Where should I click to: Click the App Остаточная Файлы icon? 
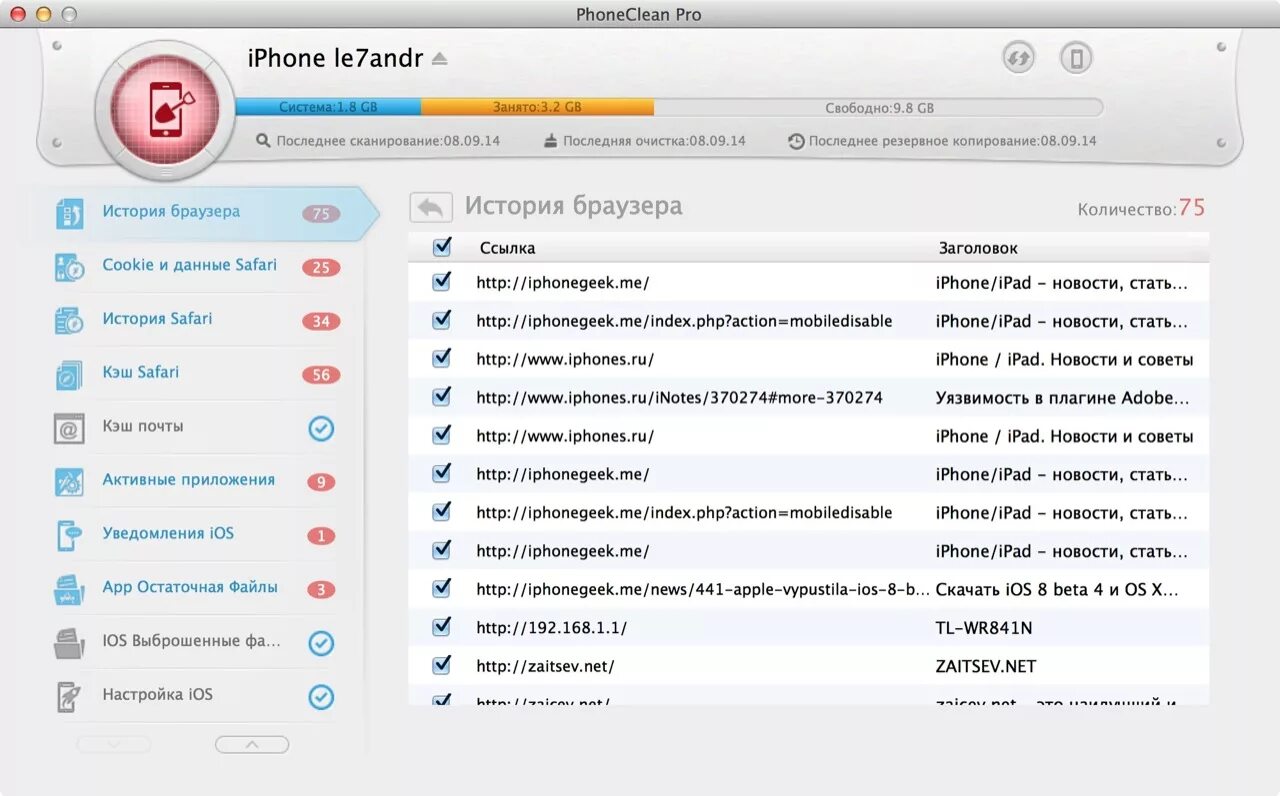coord(69,590)
